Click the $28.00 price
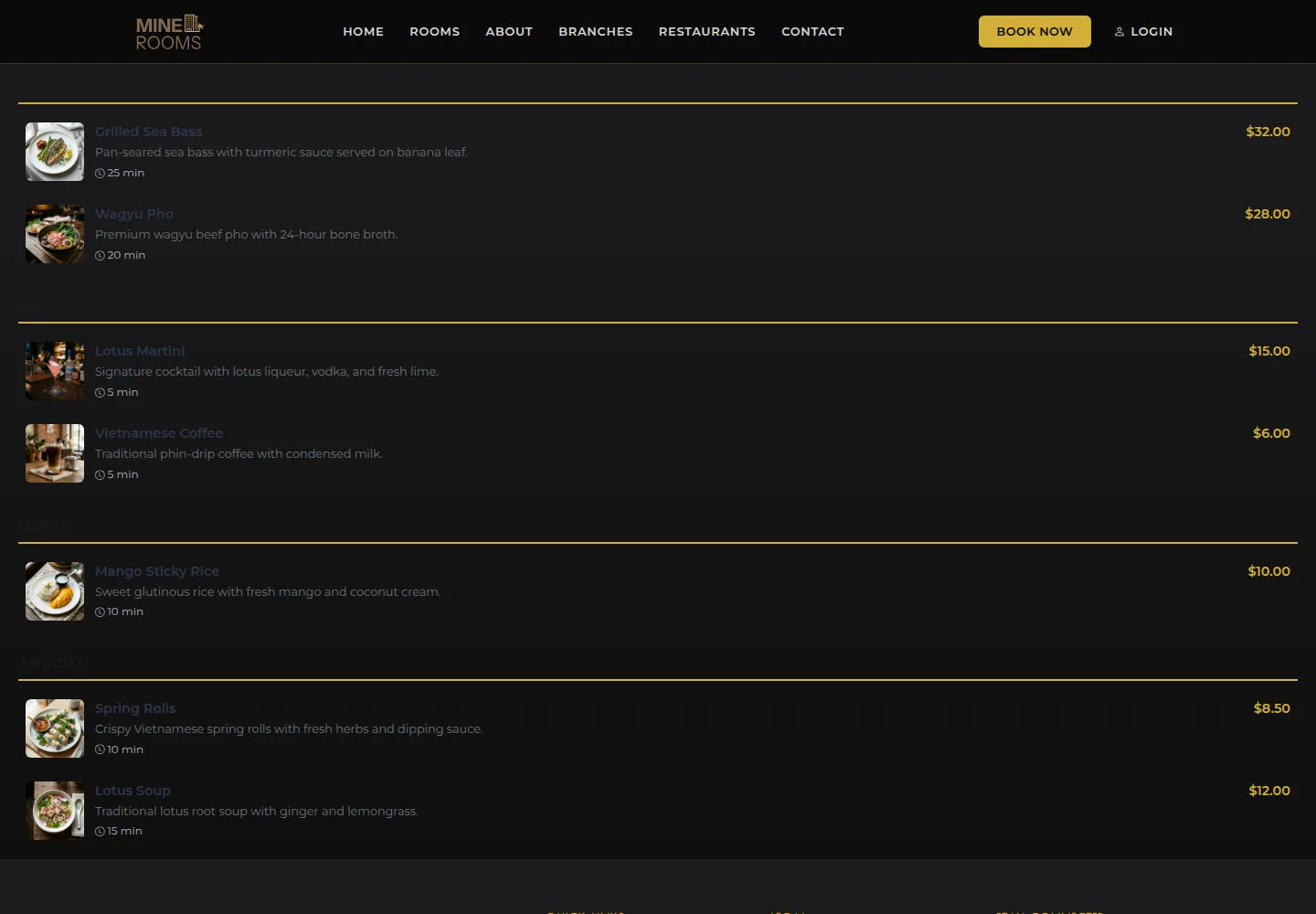The image size is (1316, 914). click(1268, 214)
